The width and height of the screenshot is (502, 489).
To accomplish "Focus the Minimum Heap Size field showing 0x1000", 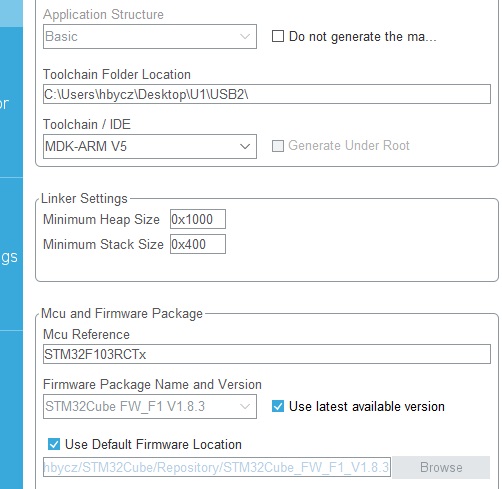I will coord(198,219).
